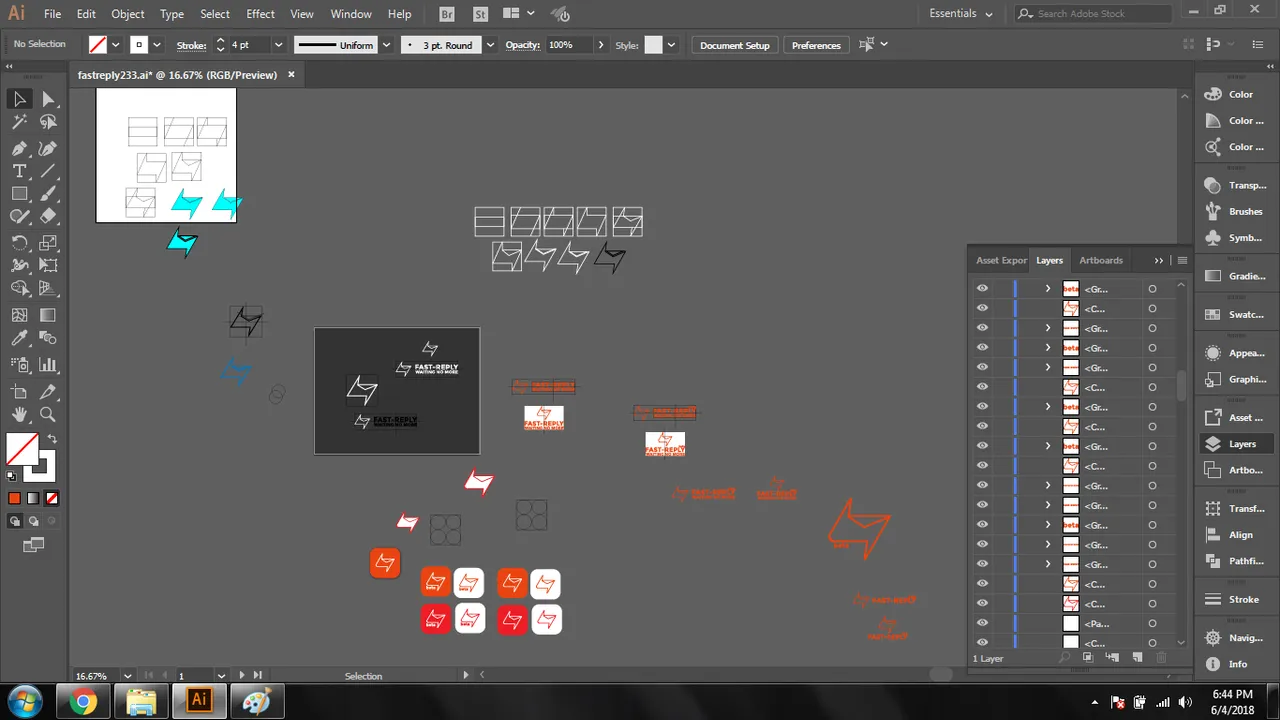Open the Brushes panel button
Screen dimensions: 1280x720
click(1236, 211)
